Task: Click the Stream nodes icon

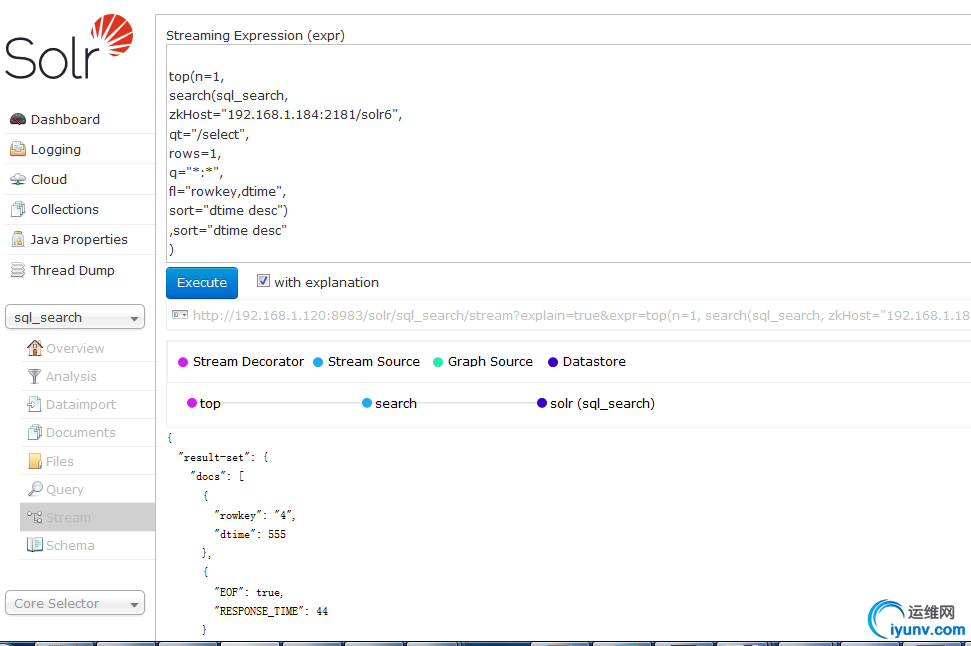Action: coord(35,517)
